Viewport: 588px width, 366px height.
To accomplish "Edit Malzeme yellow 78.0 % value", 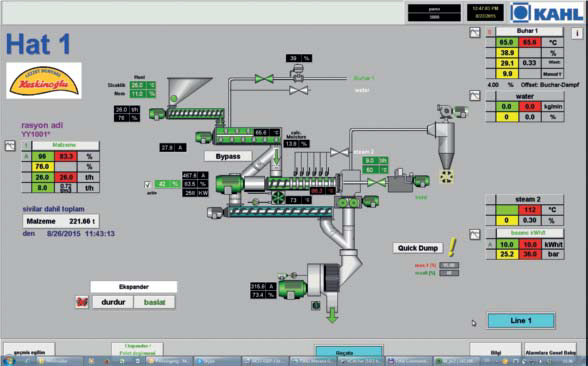I will point(42,166).
